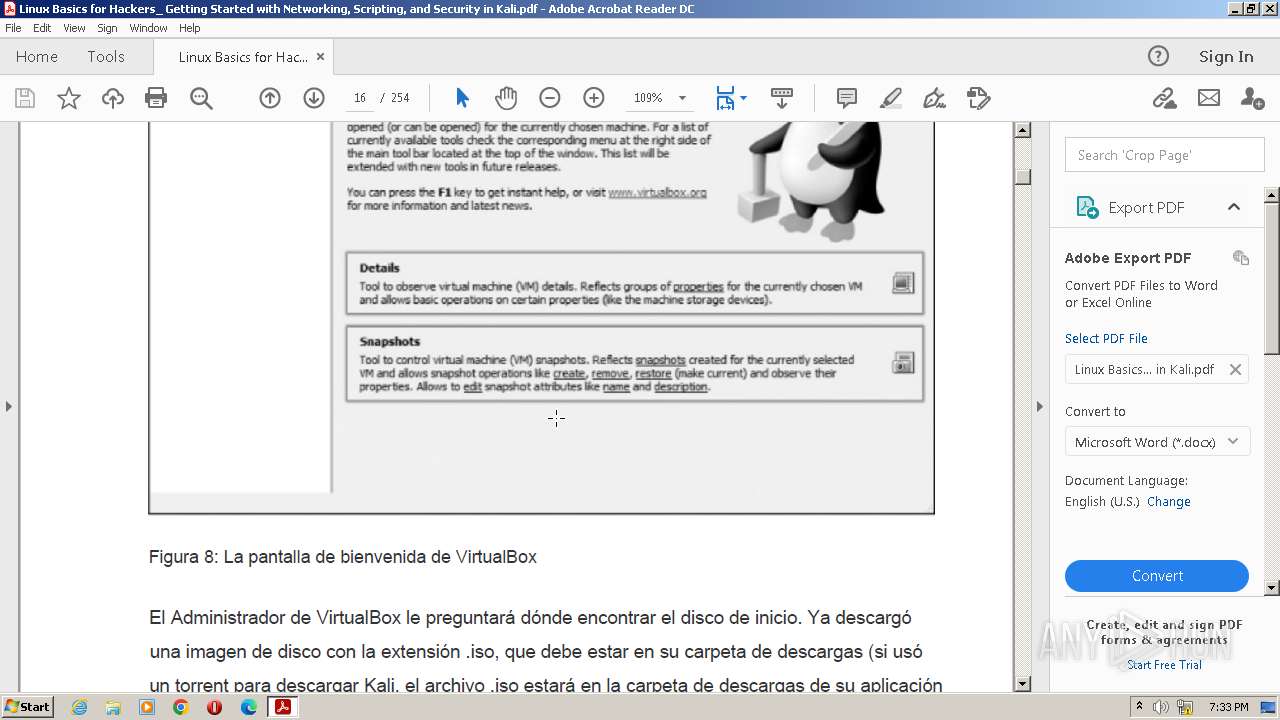This screenshot has height=720, width=1280.
Task: Collapse the right tools pane arrow
Action: click(x=1040, y=406)
